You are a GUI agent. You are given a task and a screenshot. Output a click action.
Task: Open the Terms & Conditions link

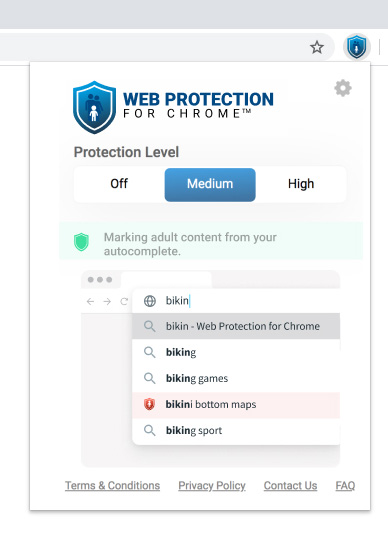point(113,486)
